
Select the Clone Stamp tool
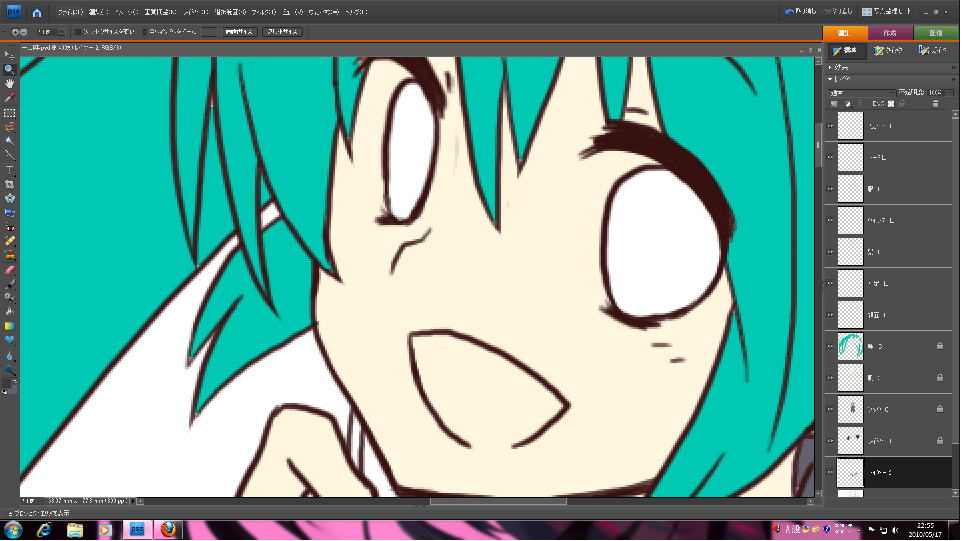[x=9, y=255]
